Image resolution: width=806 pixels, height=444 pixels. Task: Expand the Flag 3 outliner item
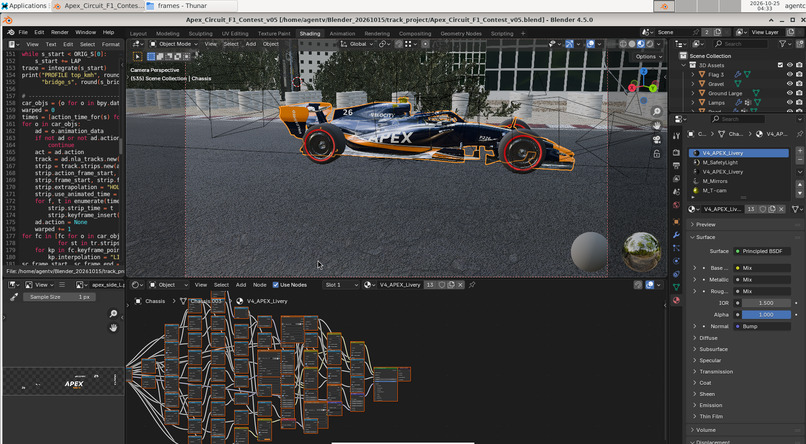coord(692,75)
